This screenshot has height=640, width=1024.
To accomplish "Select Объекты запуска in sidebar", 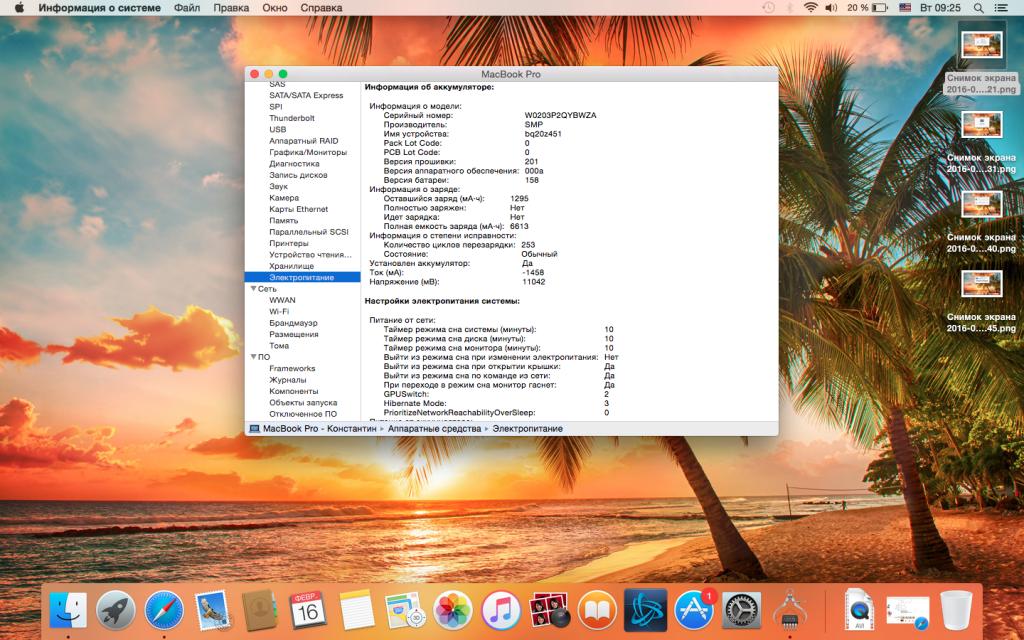I will tap(303, 403).
